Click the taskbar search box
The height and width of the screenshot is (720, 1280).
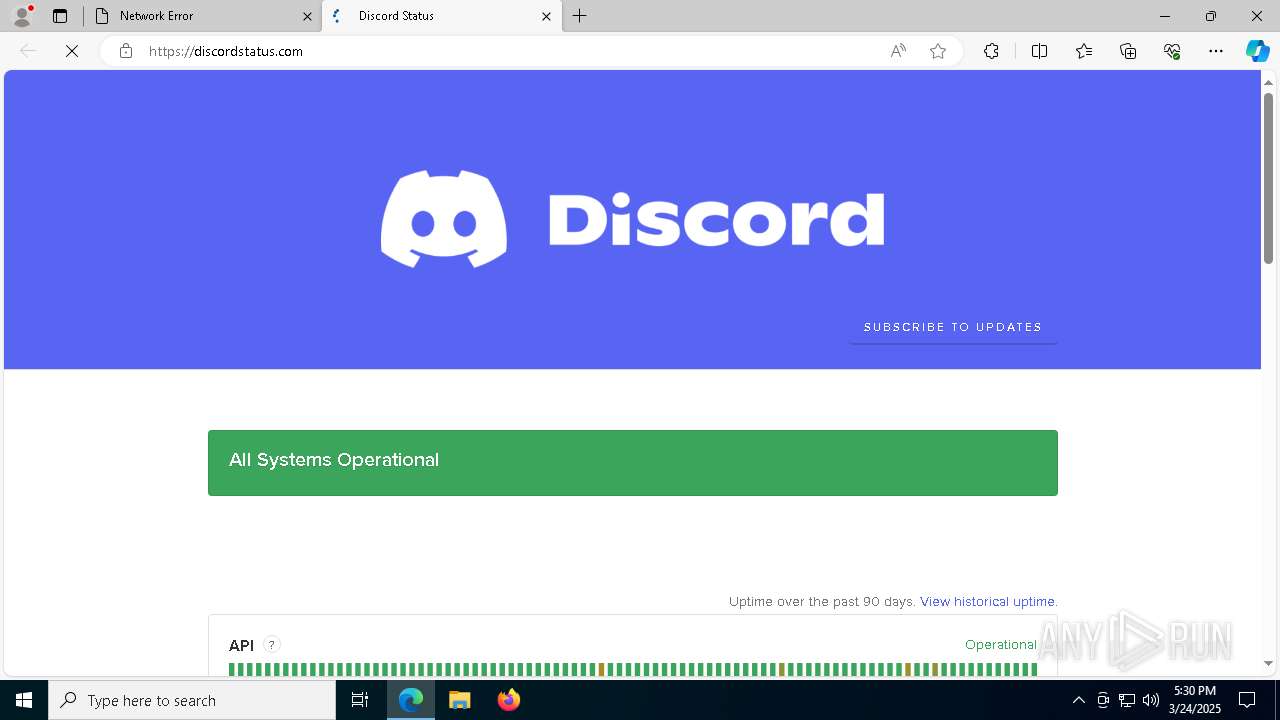coord(192,700)
